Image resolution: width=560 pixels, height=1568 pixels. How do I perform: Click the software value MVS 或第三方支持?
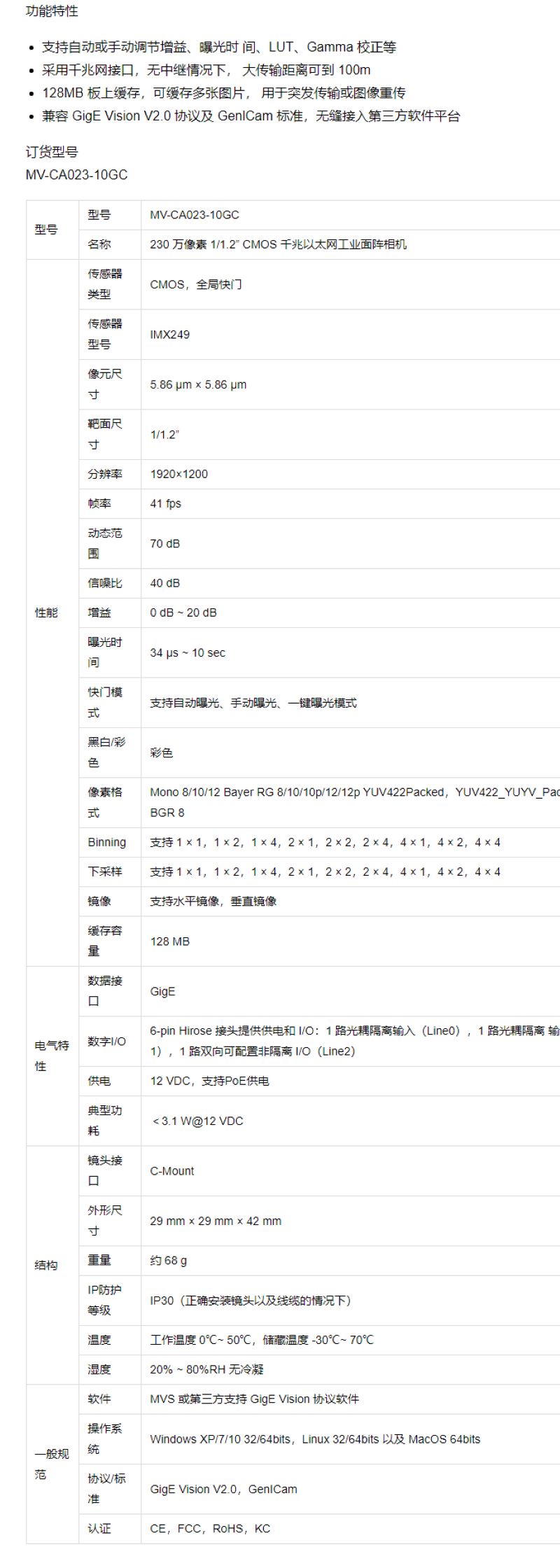[254, 1399]
